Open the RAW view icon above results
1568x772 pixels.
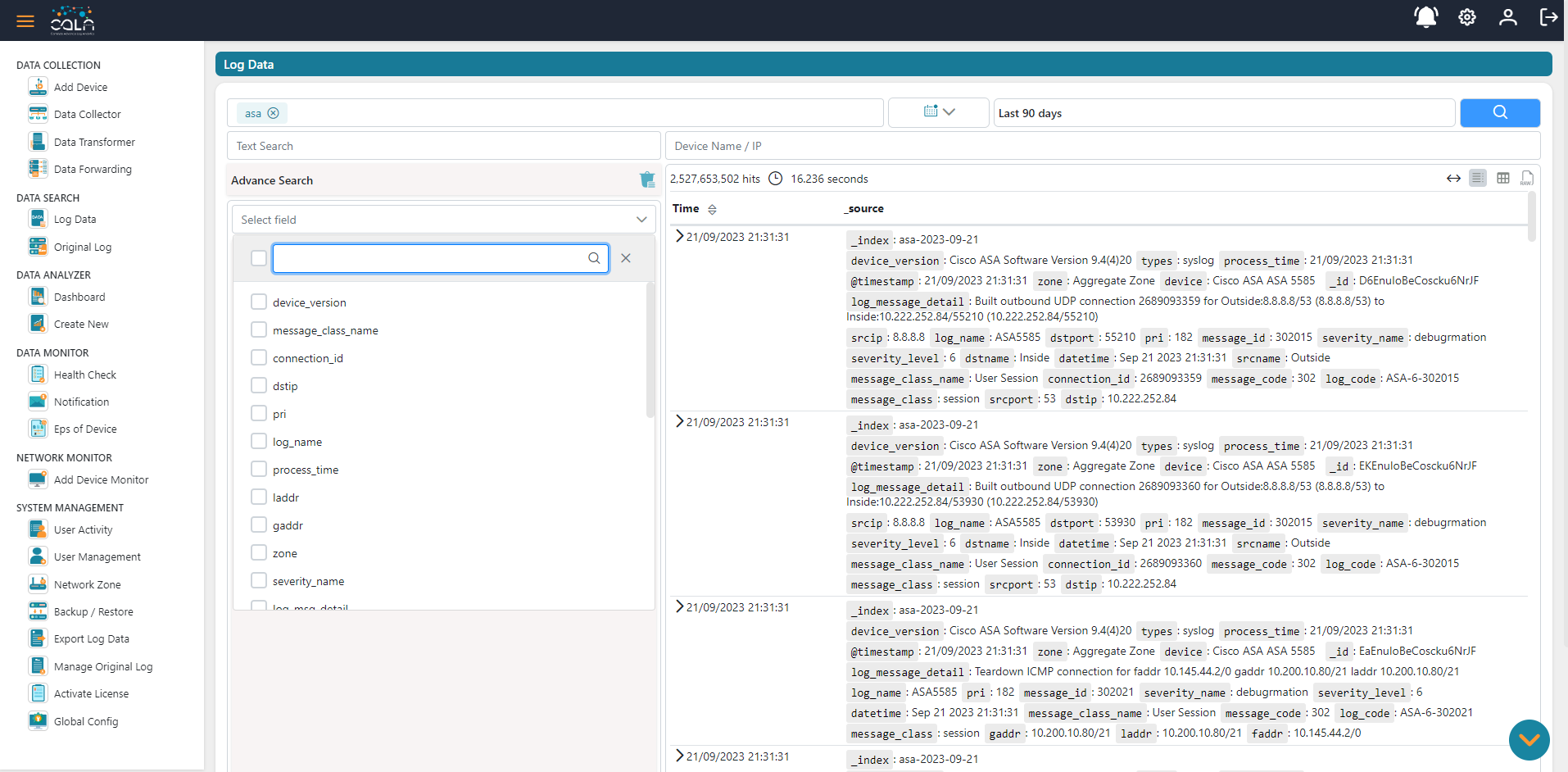tap(1527, 178)
